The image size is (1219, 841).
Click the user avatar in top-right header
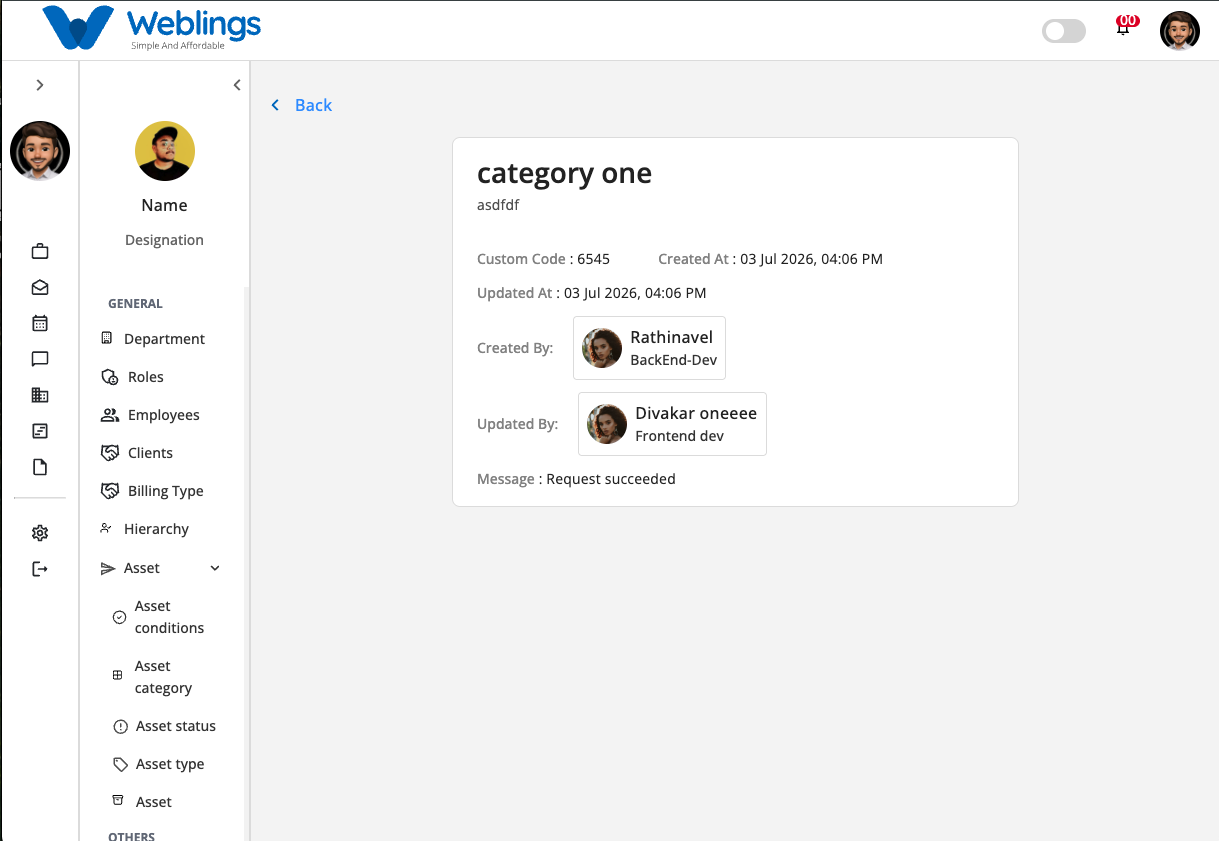pyautogui.click(x=1180, y=31)
